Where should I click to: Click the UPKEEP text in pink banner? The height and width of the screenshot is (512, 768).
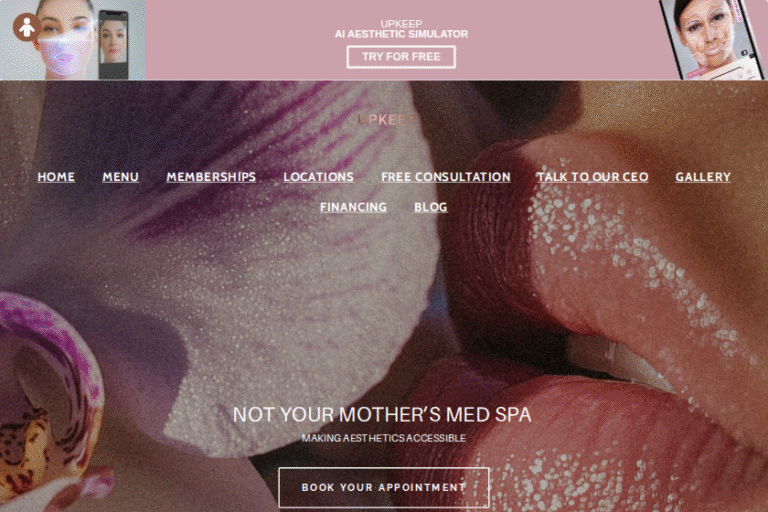point(401,24)
